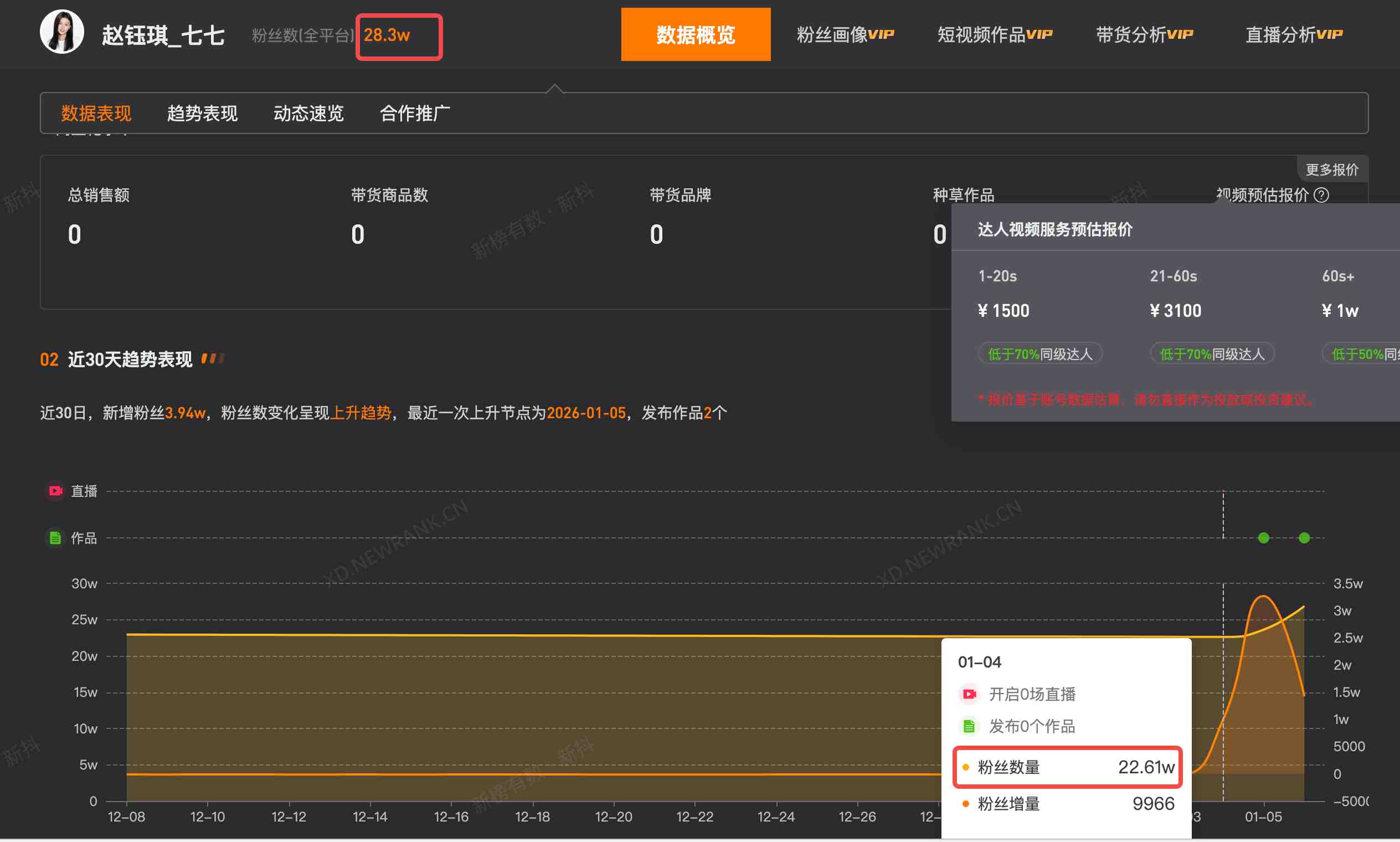
Task: Click the first green works dot near 01-05
Action: pos(1263,538)
